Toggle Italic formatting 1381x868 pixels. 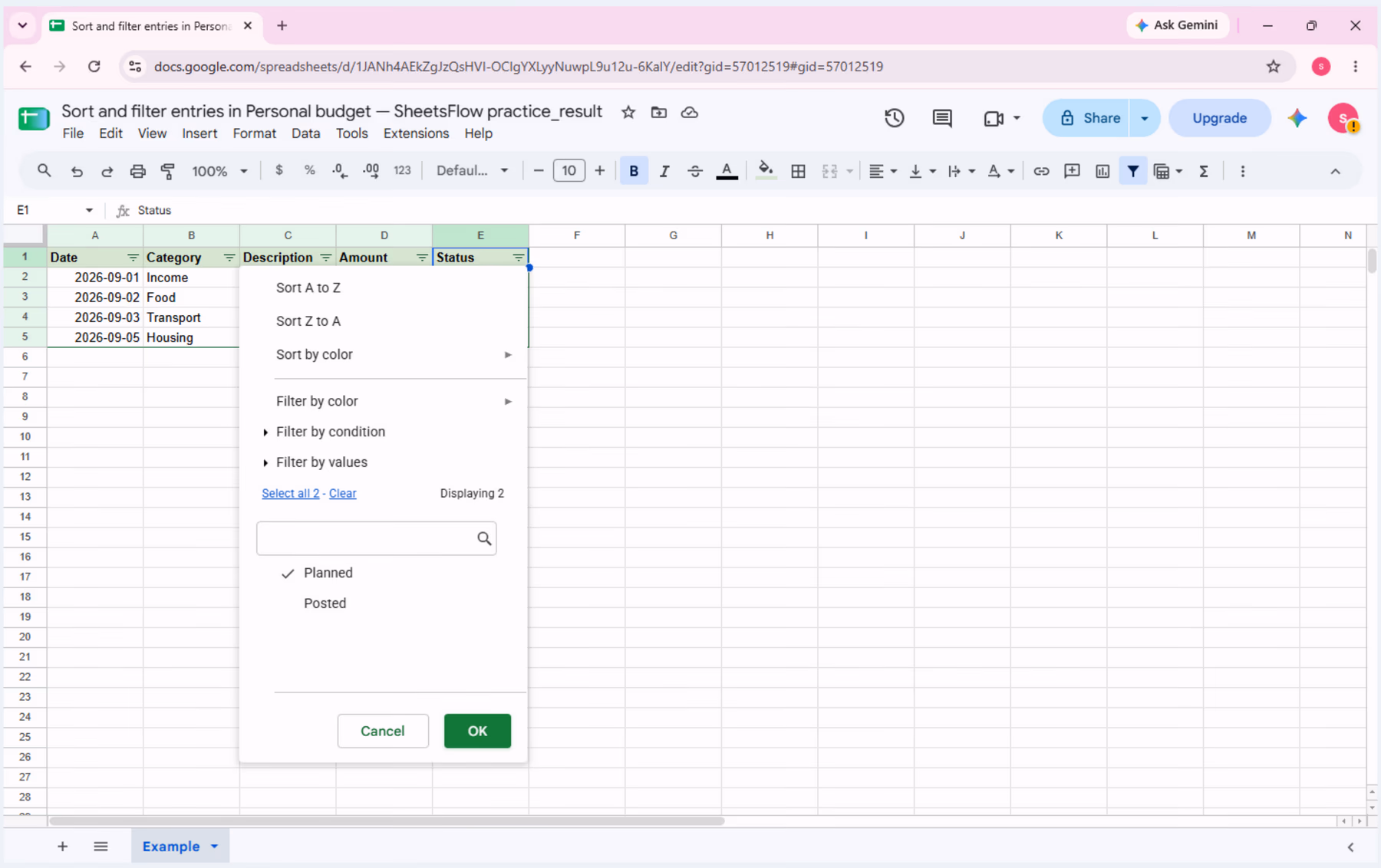pyautogui.click(x=664, y=171)
